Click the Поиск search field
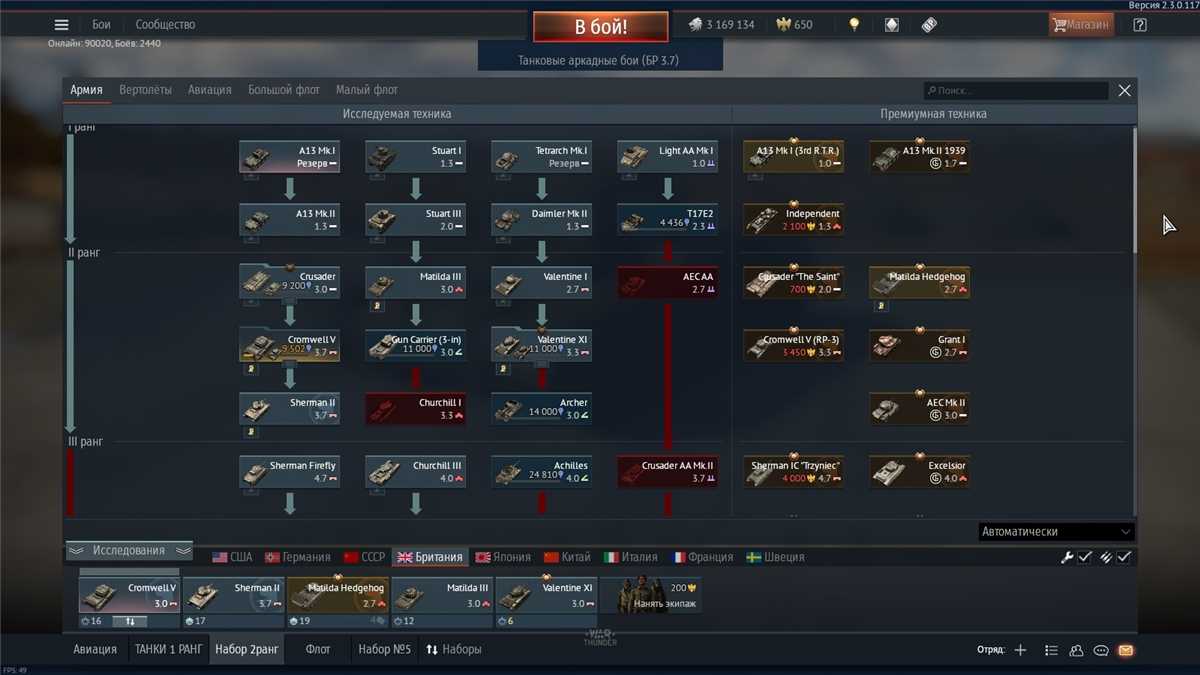 [1016, 90]
